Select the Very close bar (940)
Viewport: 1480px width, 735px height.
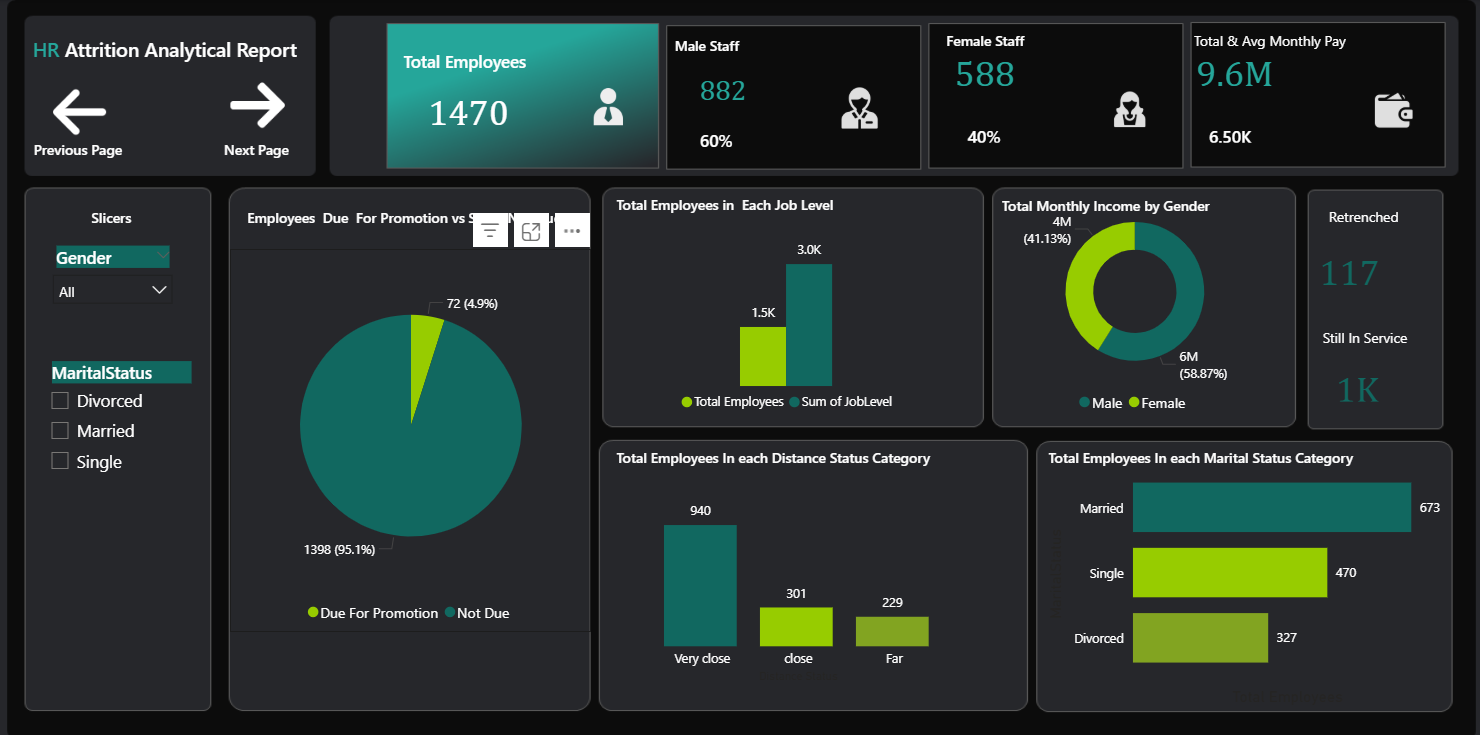700,585
